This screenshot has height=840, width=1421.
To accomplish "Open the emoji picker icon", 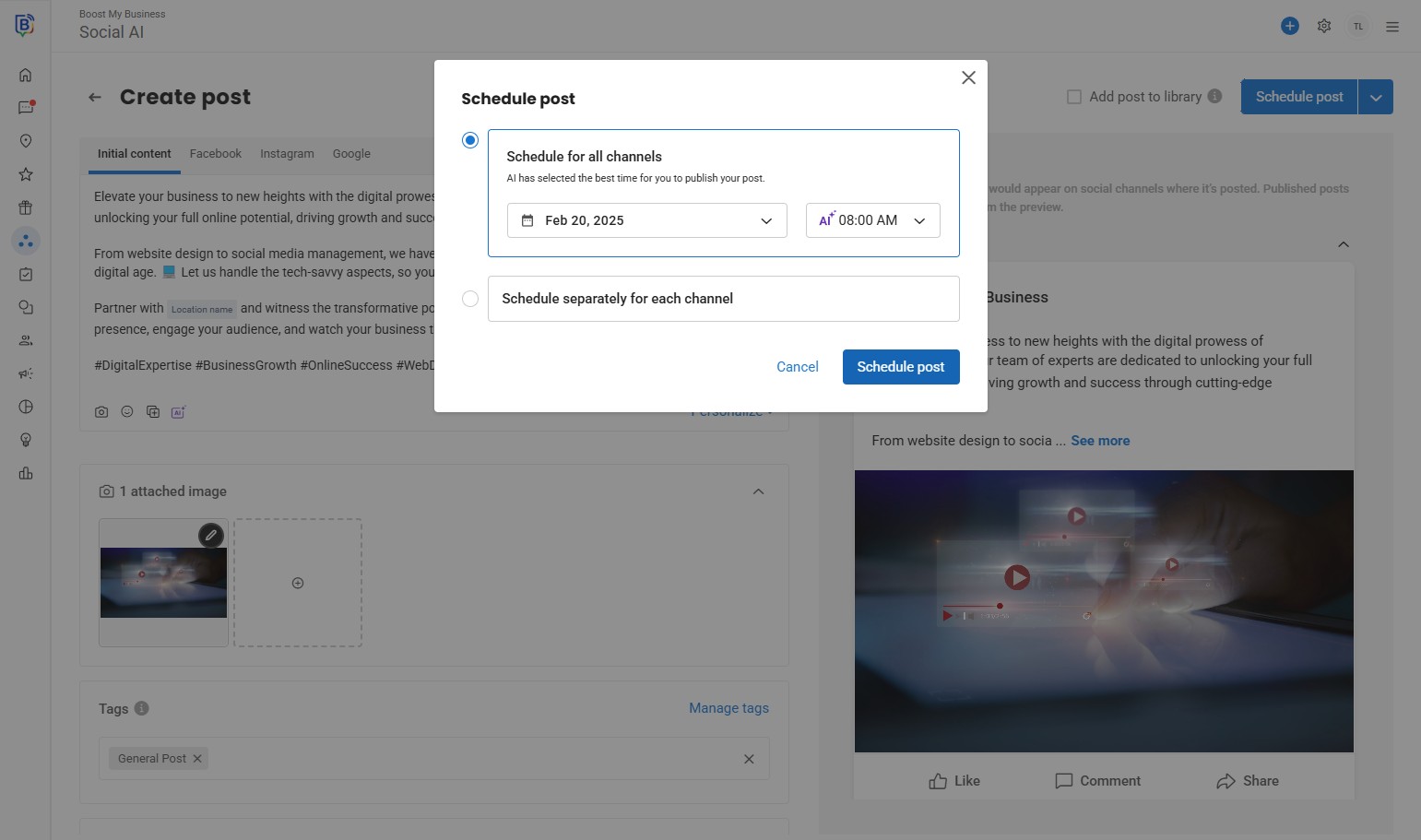I will [127, 412].
